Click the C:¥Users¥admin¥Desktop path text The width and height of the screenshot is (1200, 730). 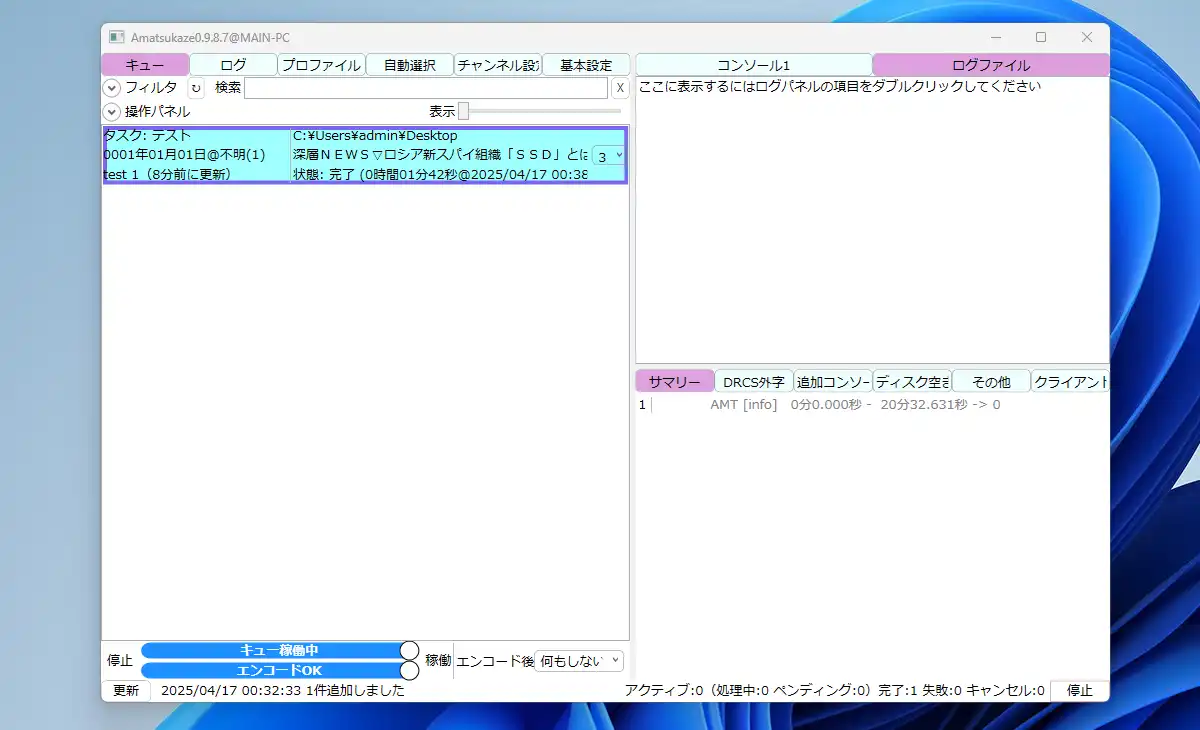pyautogui.click(x=375, y=135)
